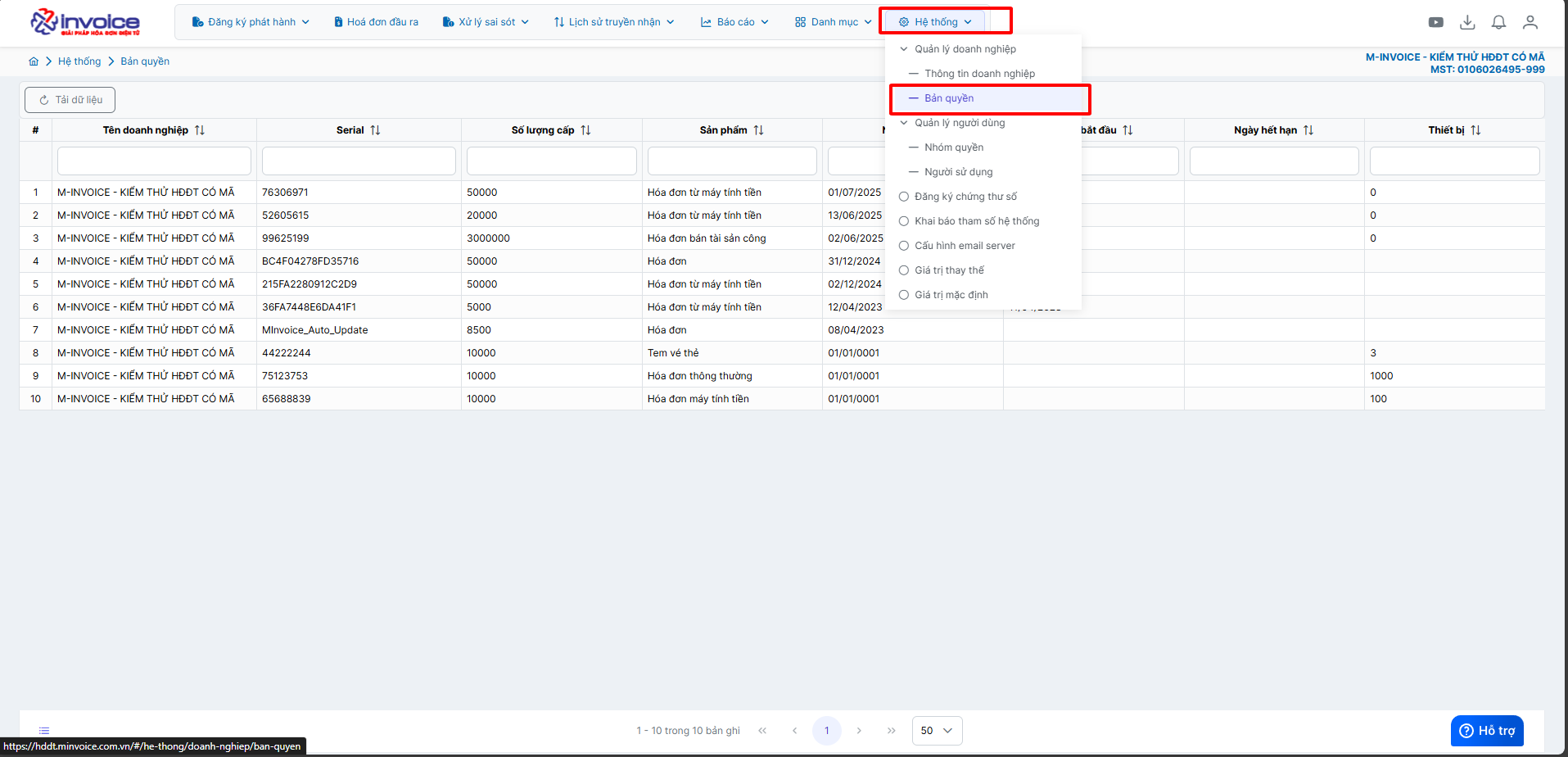This screenshot has height=757, width=1568.
Task: Click serial cell 65688839
Action: click(359, 399)
